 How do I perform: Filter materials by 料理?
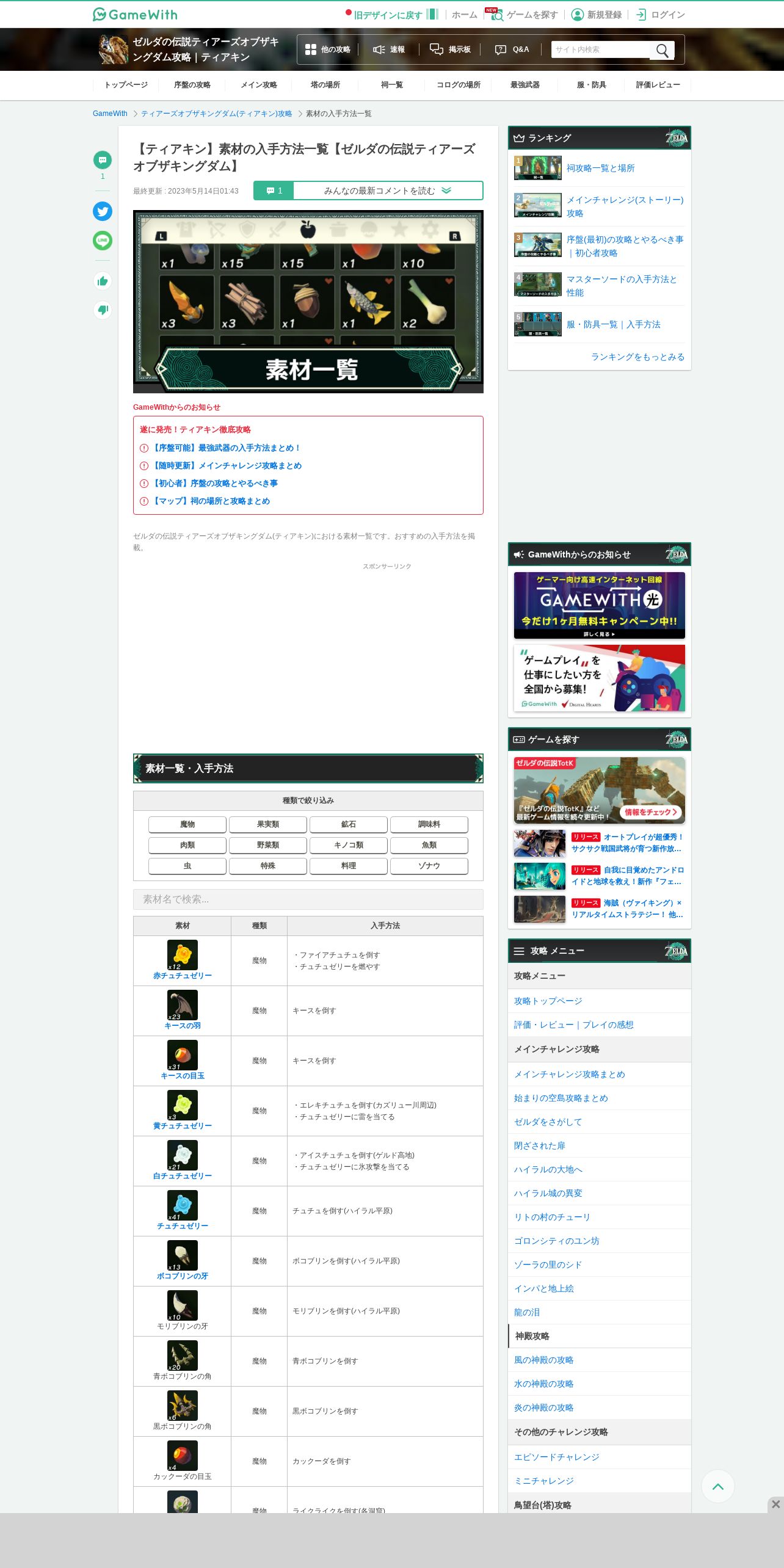pos(349,866)
